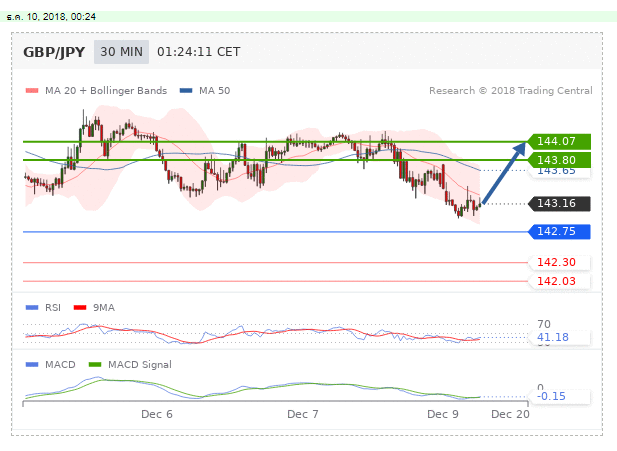The image size is (617, 451).
Task: Click the 142.03 support level label
Action: click(x=556, y=282)
